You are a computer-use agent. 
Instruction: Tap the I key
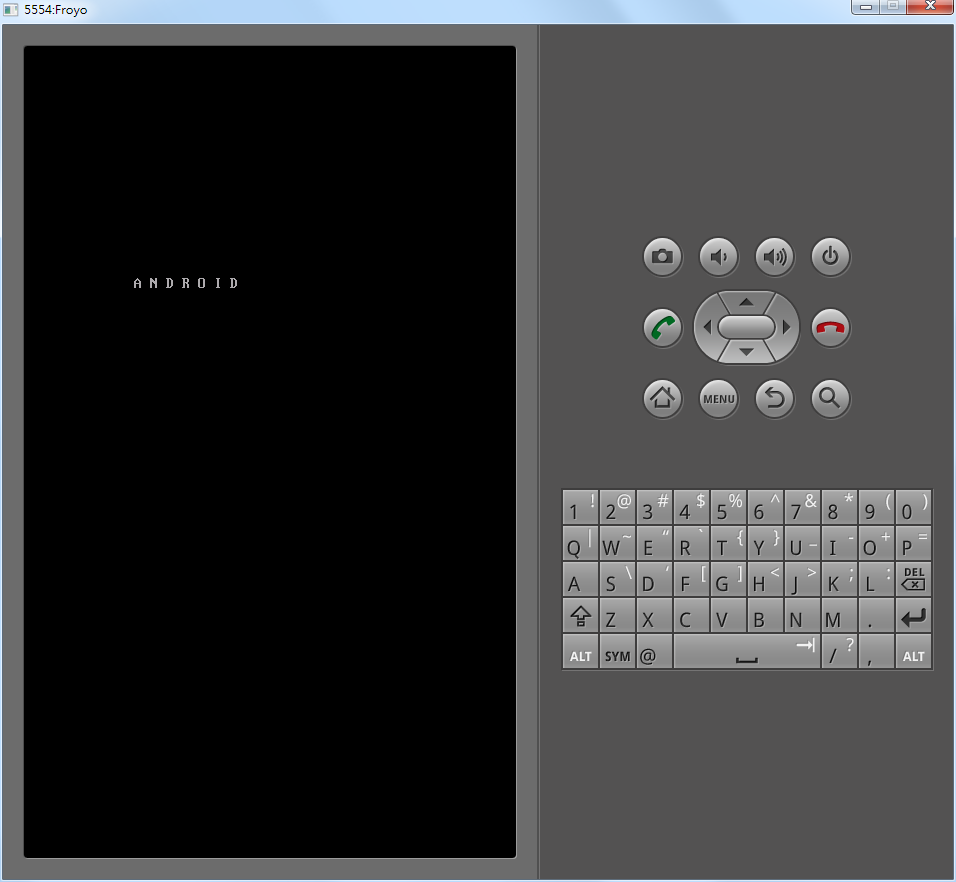pos(840,543)
